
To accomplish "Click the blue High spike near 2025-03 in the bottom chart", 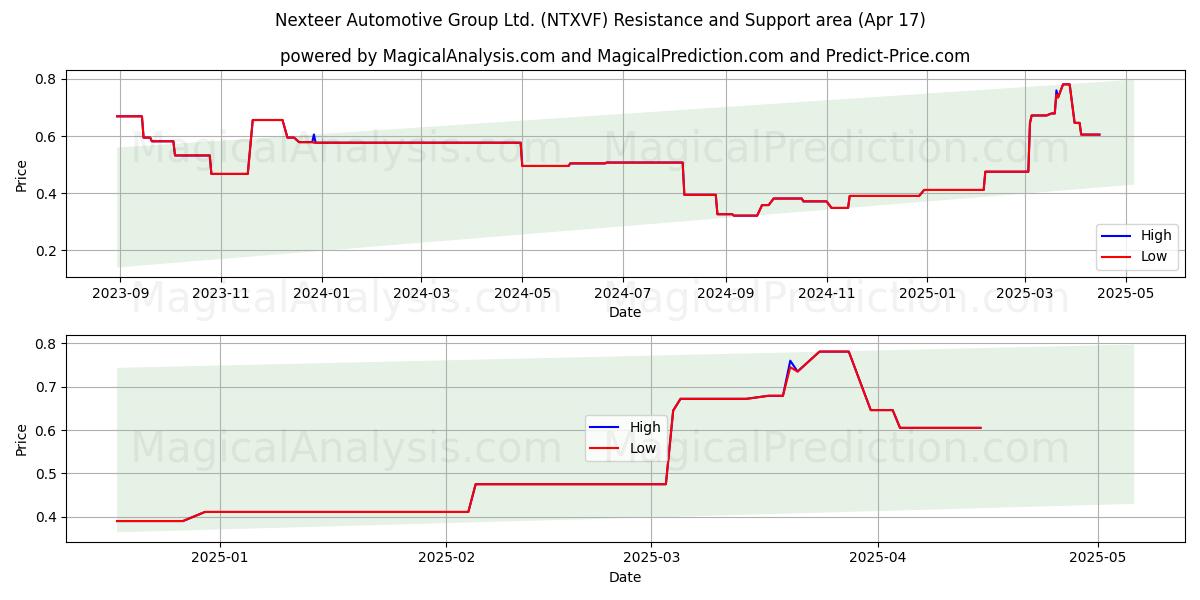I will click(x=790, y=361).
